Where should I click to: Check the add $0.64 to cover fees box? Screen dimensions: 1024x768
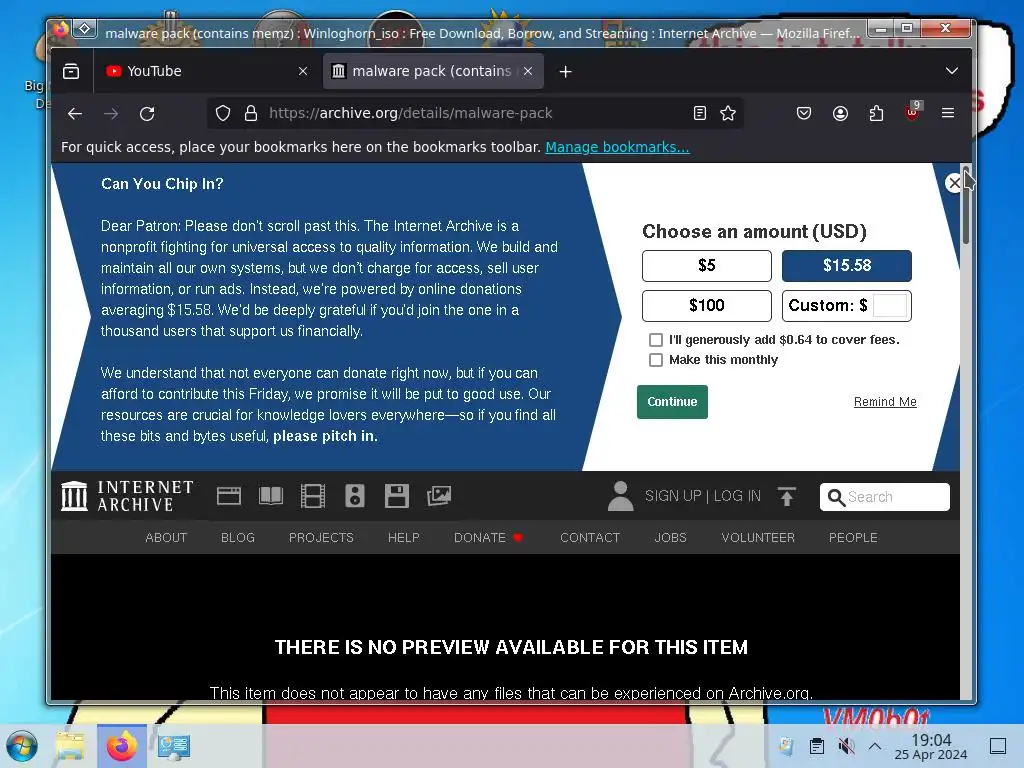click(656, 340)
